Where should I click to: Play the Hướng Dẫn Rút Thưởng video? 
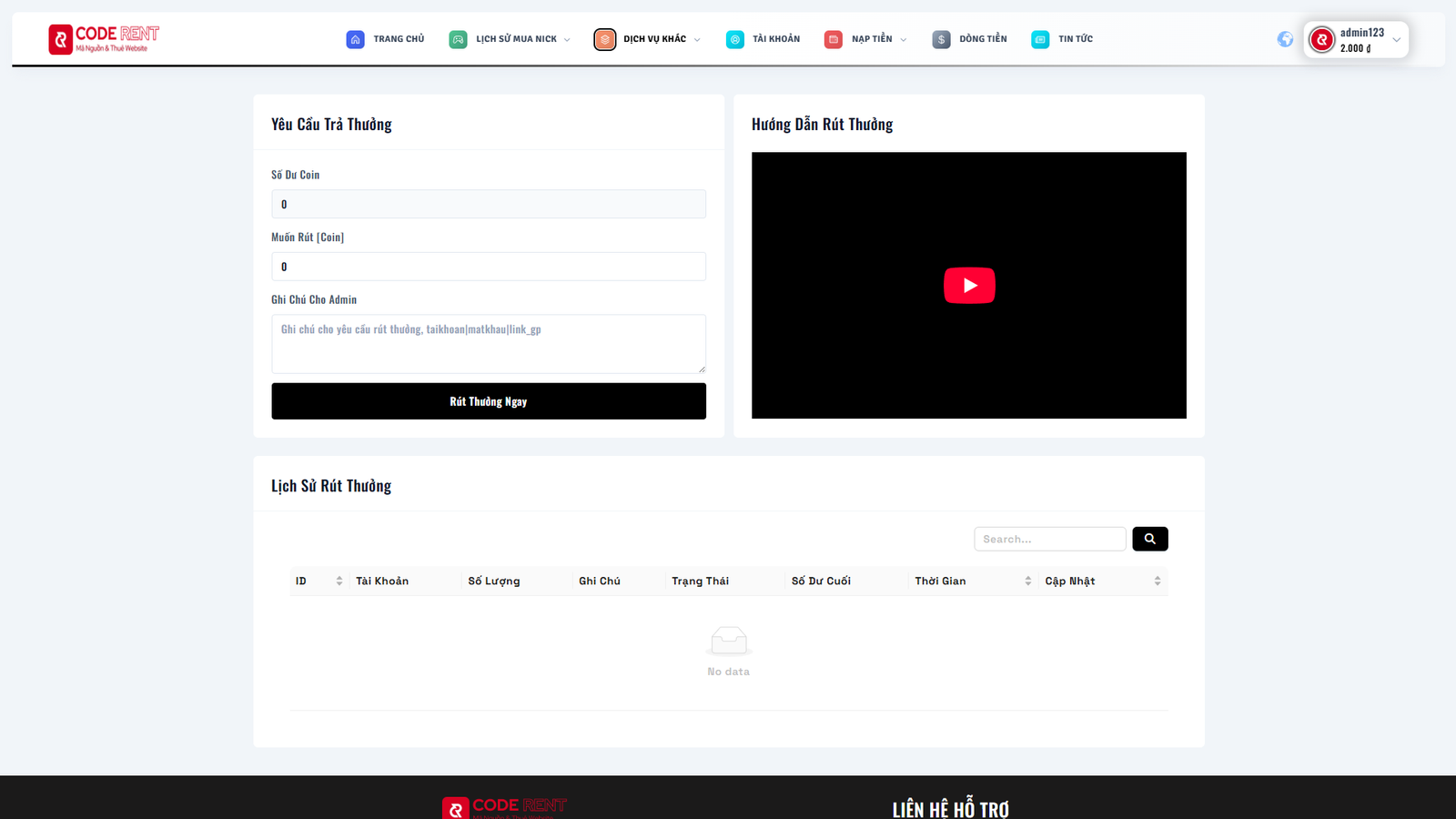(969, 285)
